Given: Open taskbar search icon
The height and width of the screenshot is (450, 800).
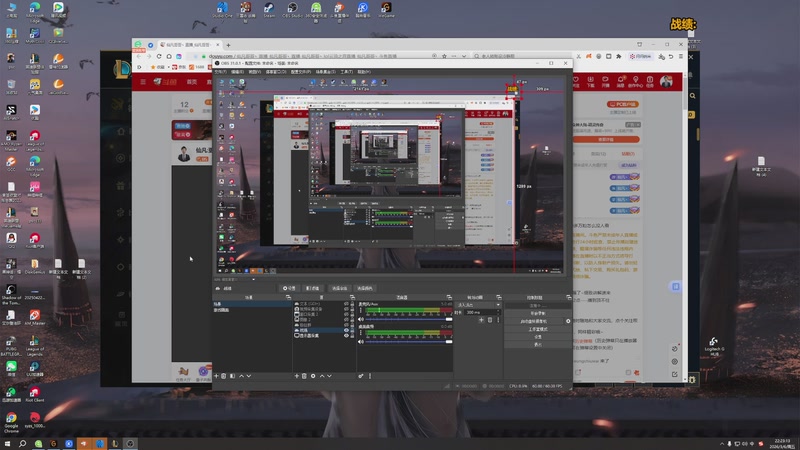Looking at the screenshot, I should 22,444.
